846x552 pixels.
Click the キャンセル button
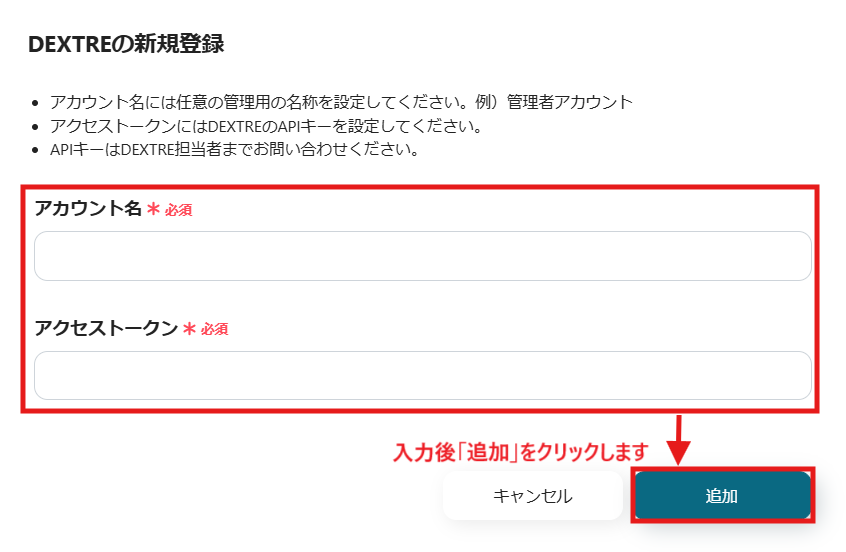[532, 496]
